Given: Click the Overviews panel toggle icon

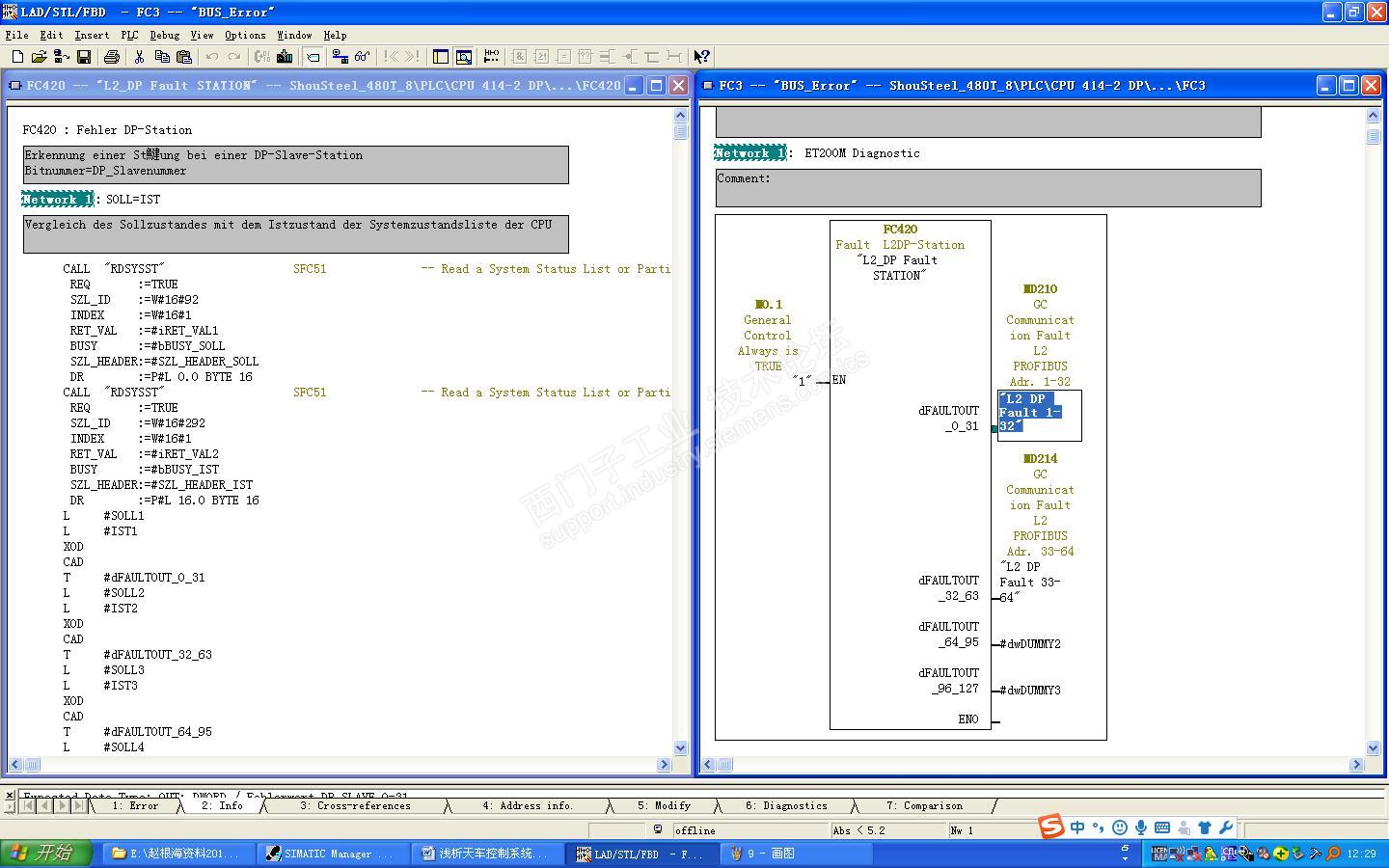Looking at the screenshot, I should click(441, 57).
